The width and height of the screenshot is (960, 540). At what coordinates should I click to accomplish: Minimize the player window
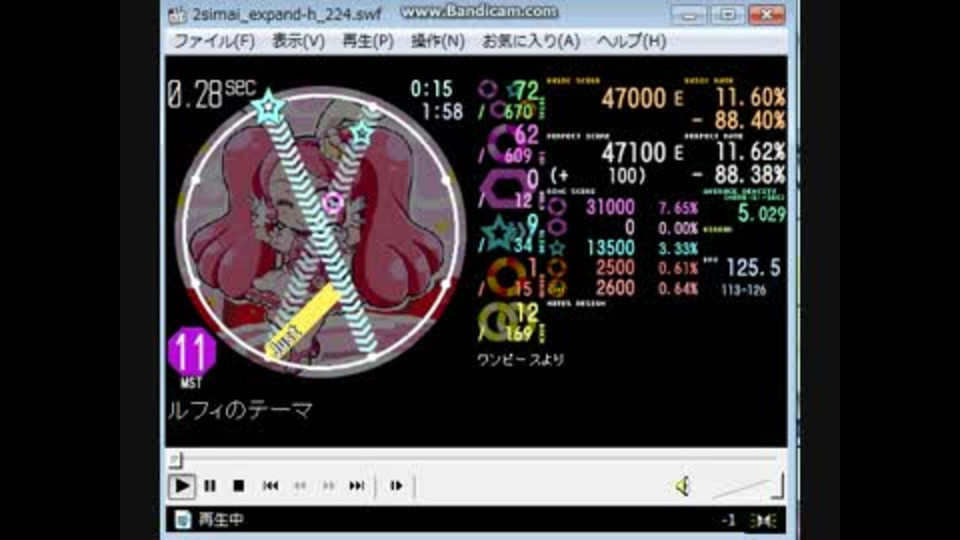pos(689,14)
